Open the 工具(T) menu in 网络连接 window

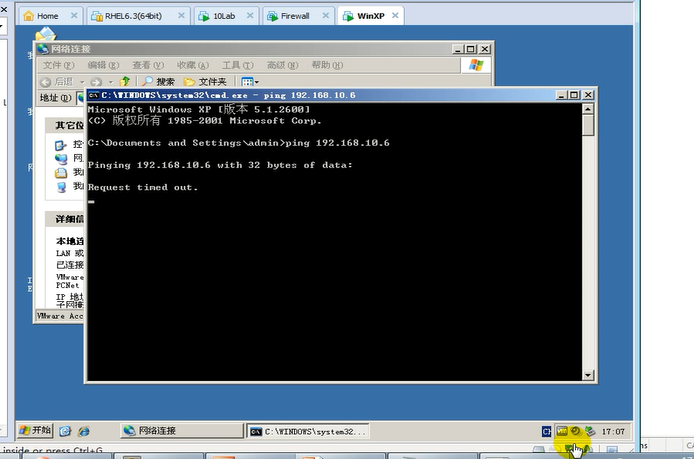[238, 65]
